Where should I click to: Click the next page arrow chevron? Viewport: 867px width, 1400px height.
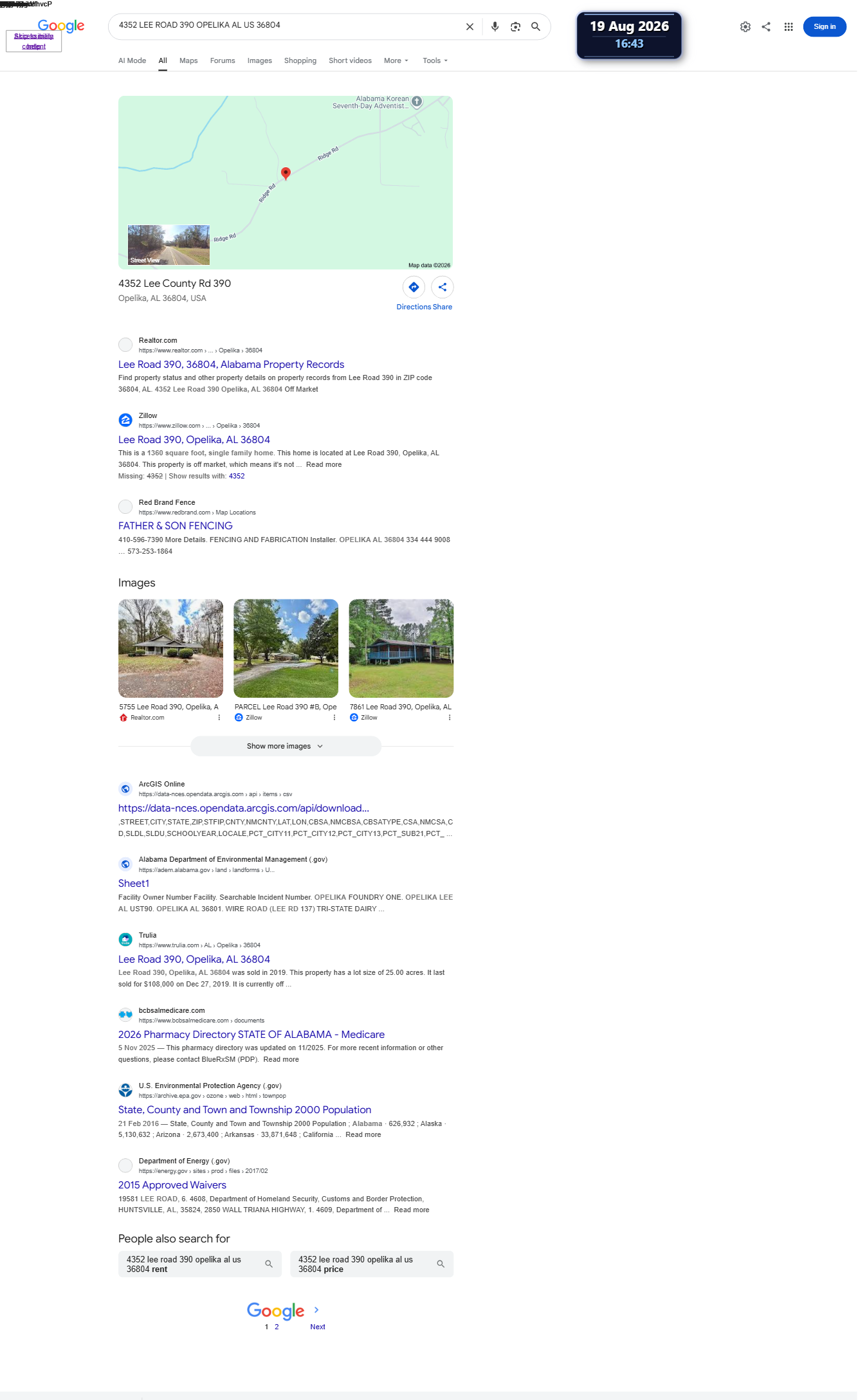[316, 1309]
